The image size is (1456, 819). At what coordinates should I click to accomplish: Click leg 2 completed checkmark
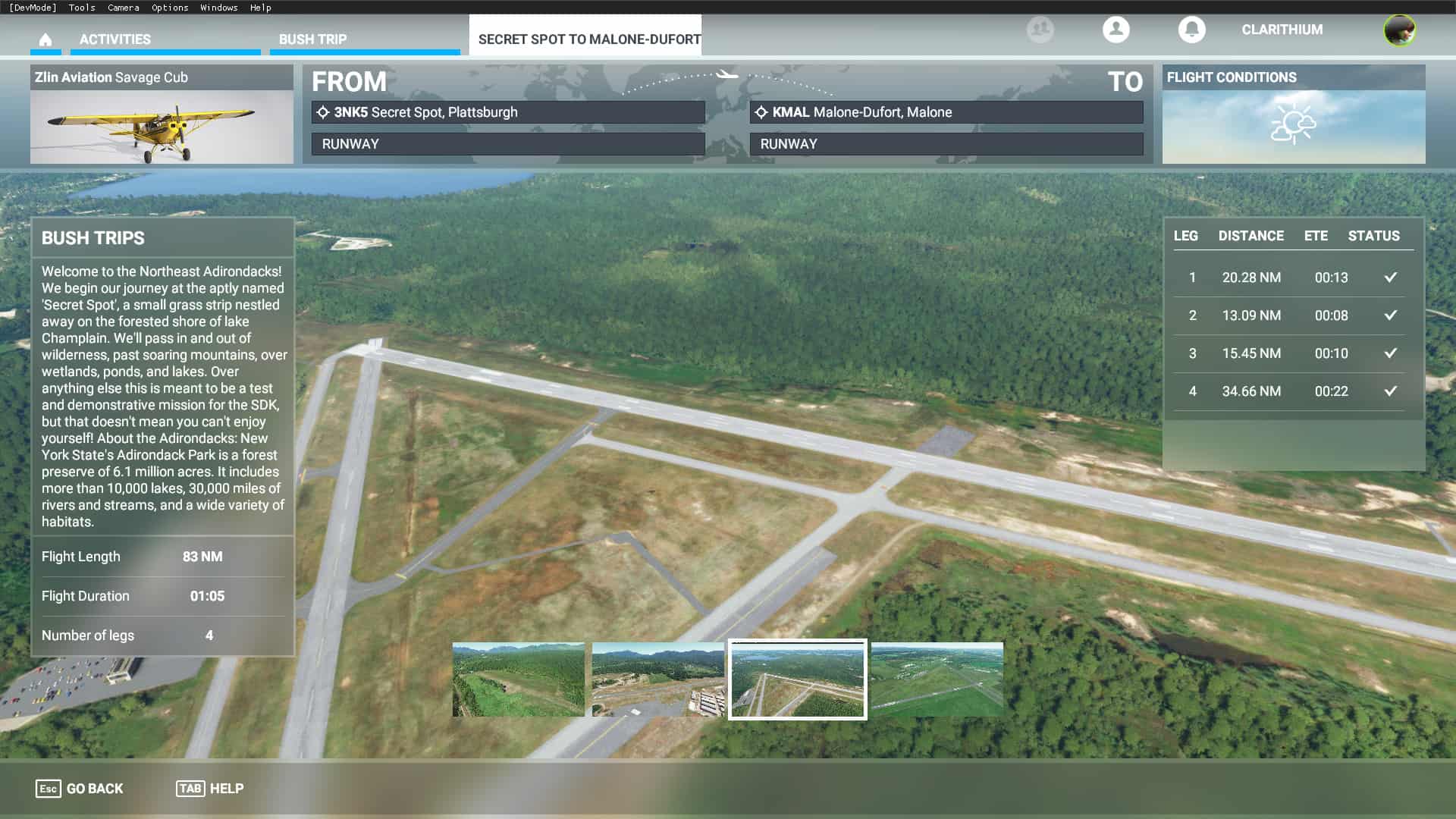tap(1390, 315)
